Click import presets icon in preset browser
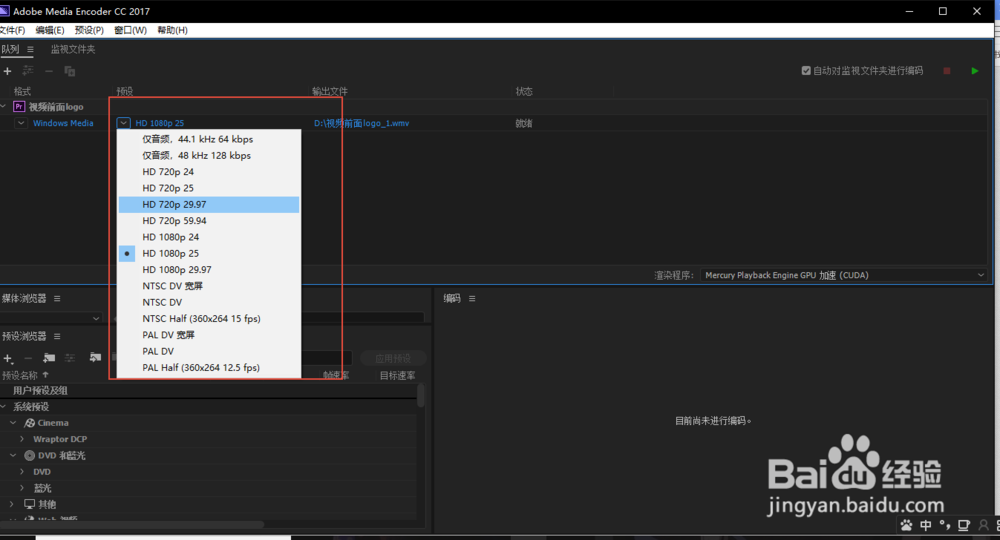1000x540 pixels. click(95, 357)
